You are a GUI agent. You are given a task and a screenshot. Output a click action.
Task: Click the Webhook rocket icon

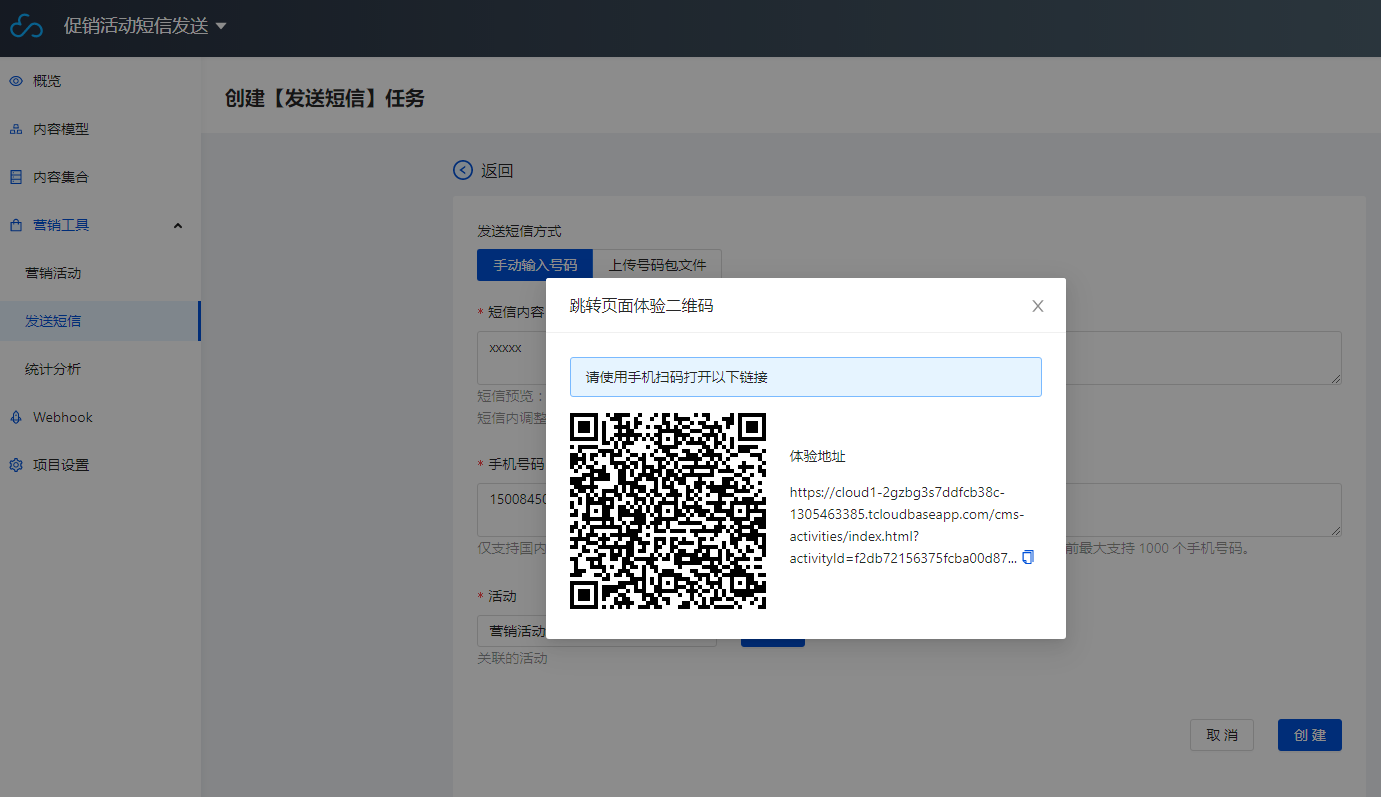16,417
